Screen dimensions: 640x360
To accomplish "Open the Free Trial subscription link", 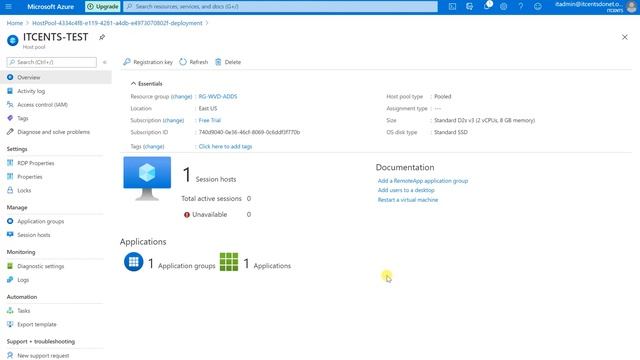I will coord(209,120).
